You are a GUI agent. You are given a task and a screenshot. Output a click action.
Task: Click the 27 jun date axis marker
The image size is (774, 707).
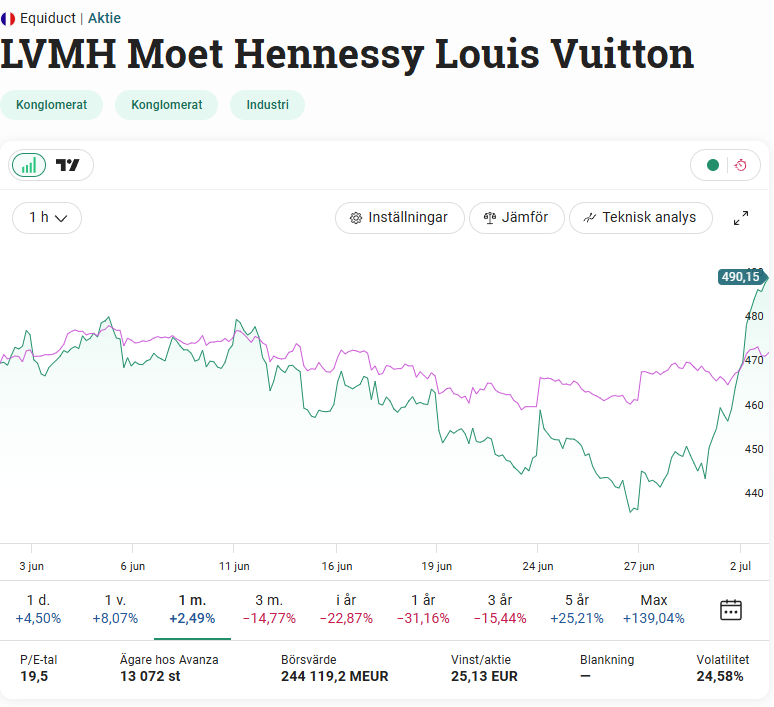tap(639, 566)
